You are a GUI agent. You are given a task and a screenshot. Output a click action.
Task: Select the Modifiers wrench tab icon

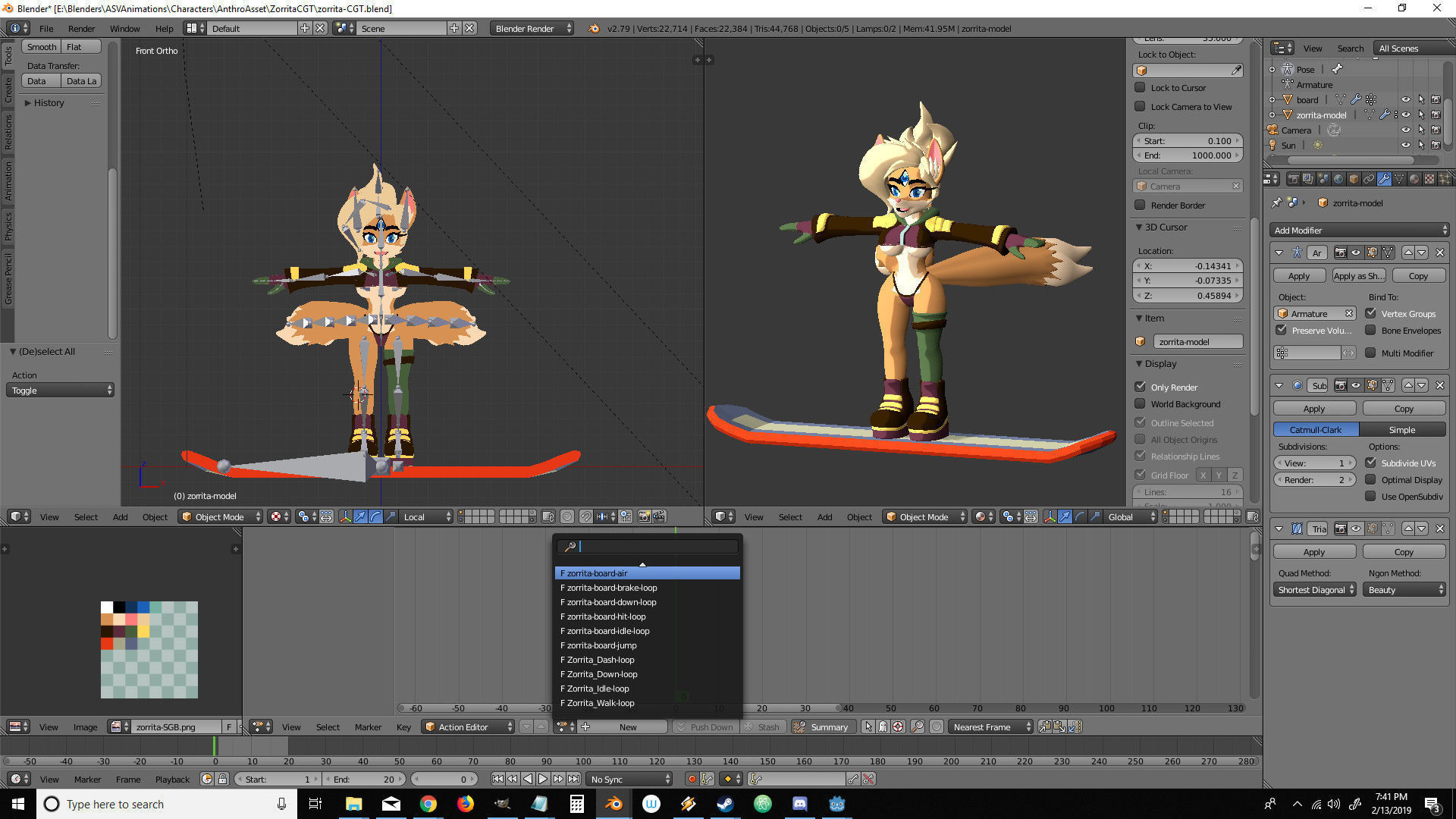tap(1384, 179)
